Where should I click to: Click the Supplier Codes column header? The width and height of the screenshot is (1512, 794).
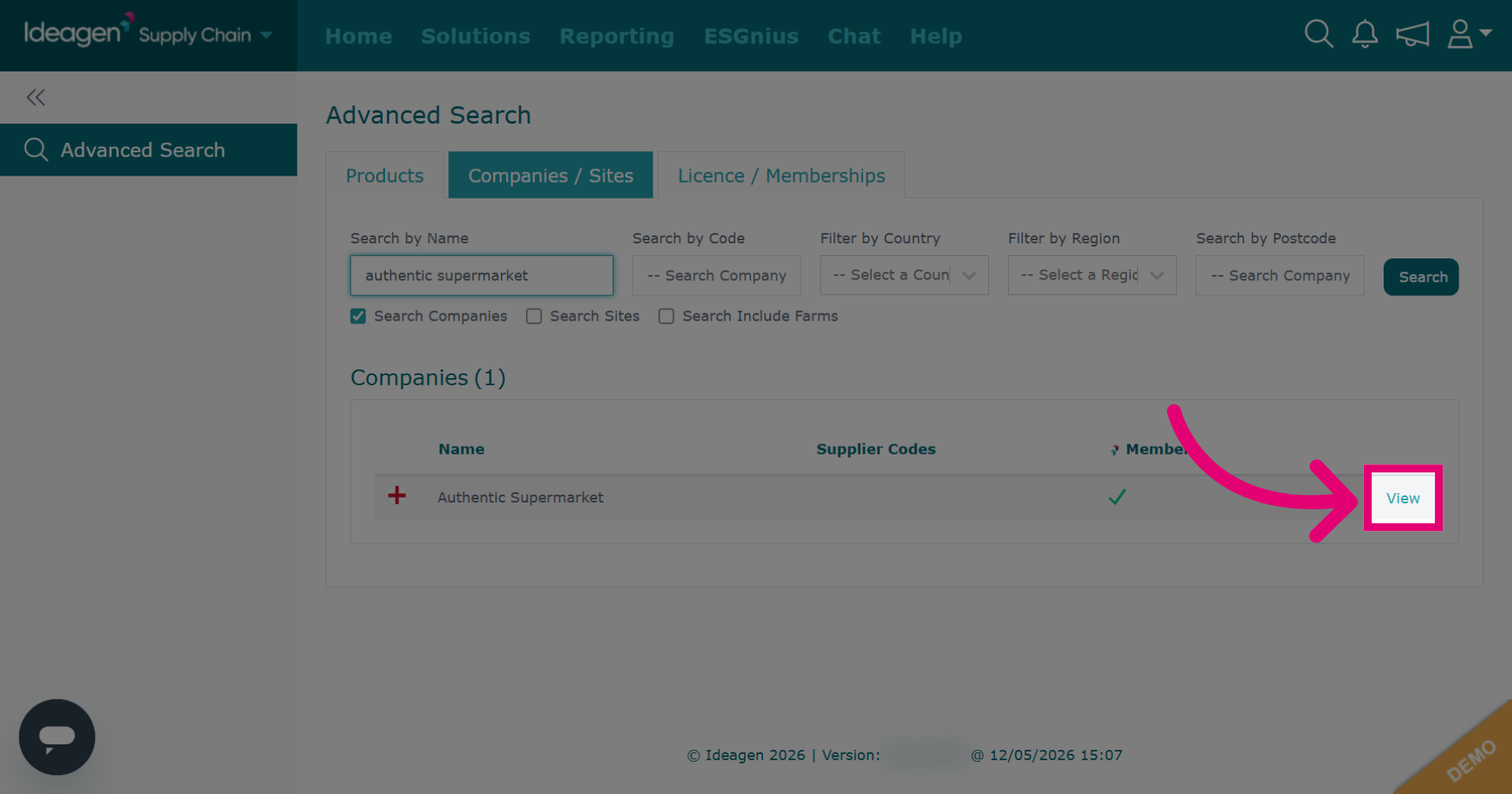tap(876, 449)
